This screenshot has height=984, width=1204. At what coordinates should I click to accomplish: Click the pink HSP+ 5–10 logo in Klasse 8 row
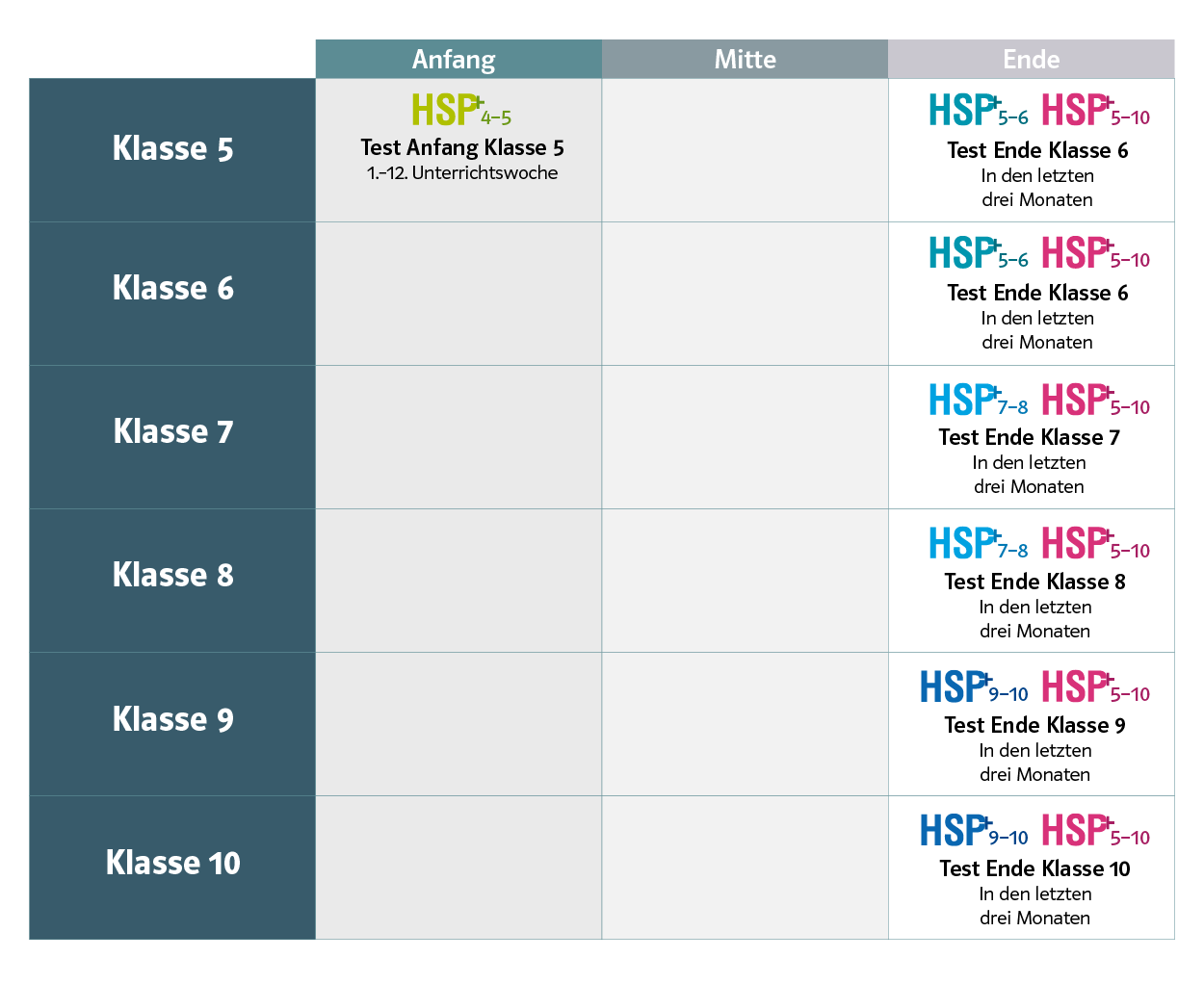(x=1096, y=543)
